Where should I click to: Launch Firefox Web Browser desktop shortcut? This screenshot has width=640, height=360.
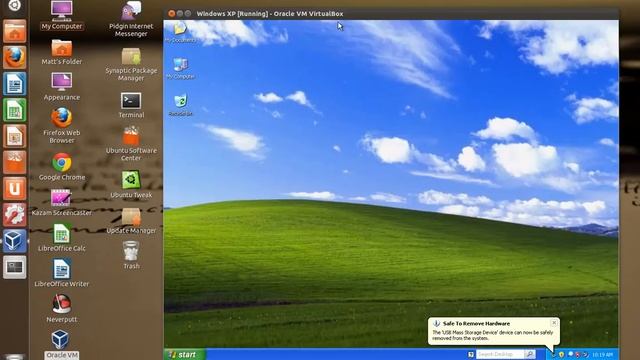pyautogui.click(x=62, y=126)
